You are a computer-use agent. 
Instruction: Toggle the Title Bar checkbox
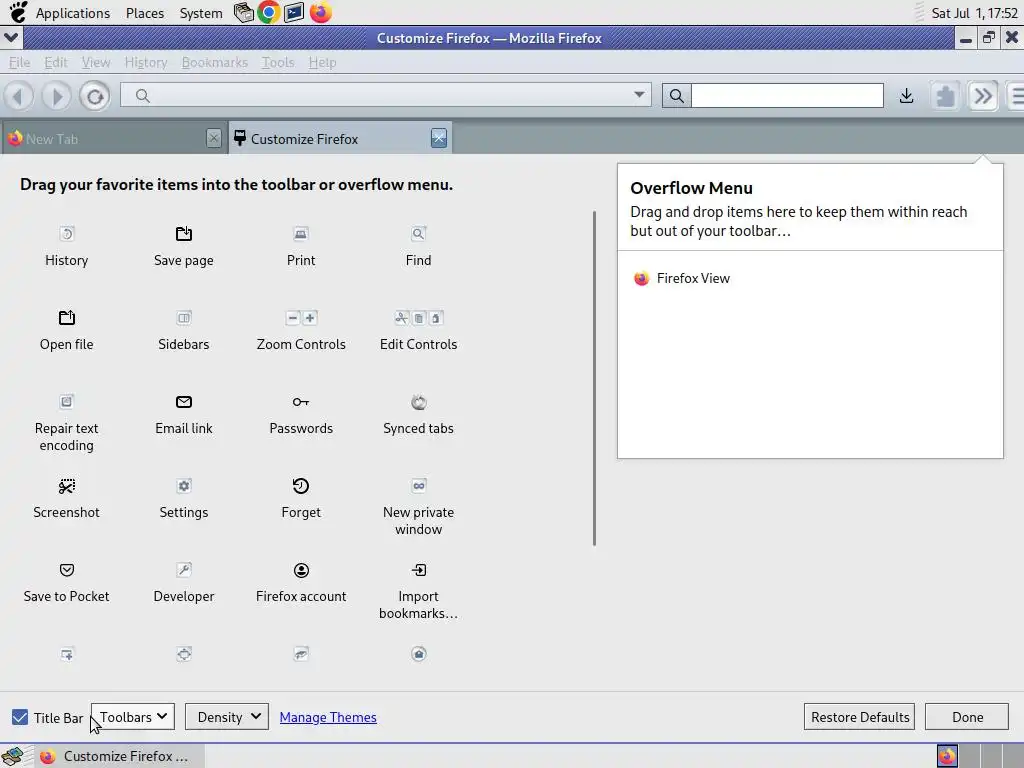pos(20,717)
